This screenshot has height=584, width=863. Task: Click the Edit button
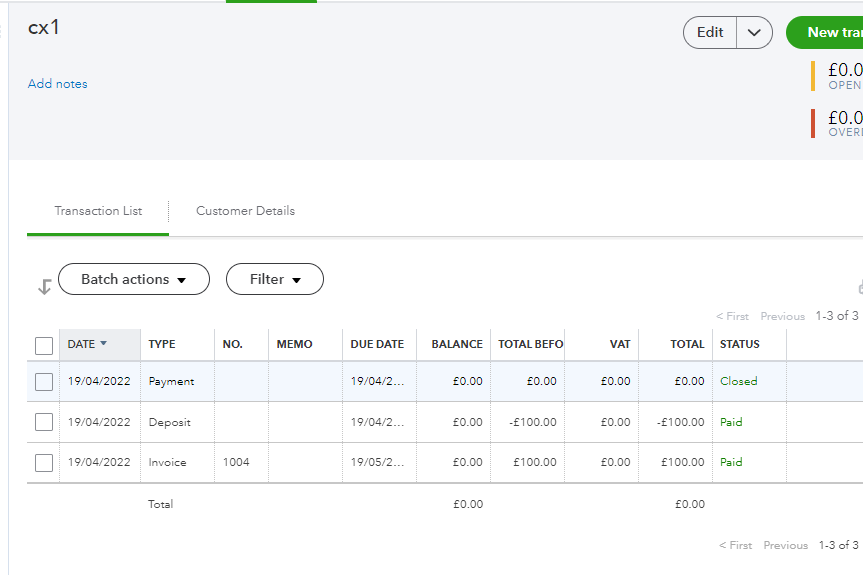(x=710, y=33)
